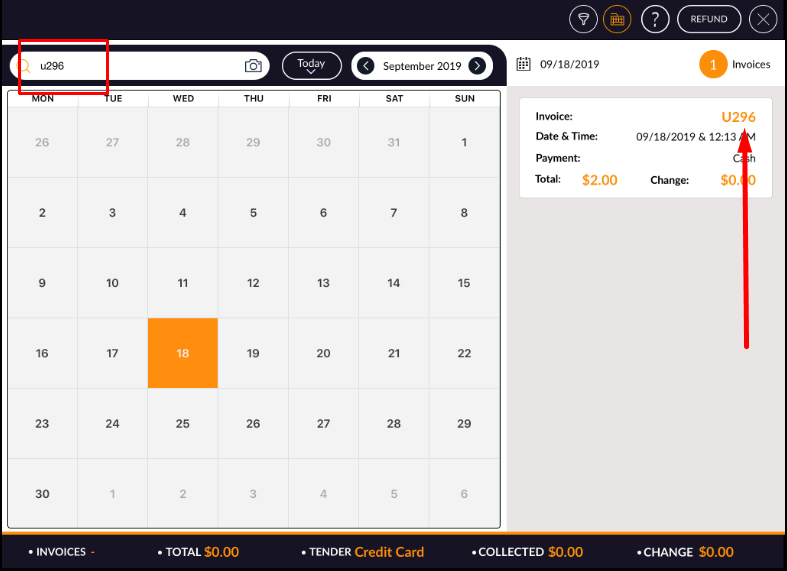Click the orange invoices count badge

point(713,65)
